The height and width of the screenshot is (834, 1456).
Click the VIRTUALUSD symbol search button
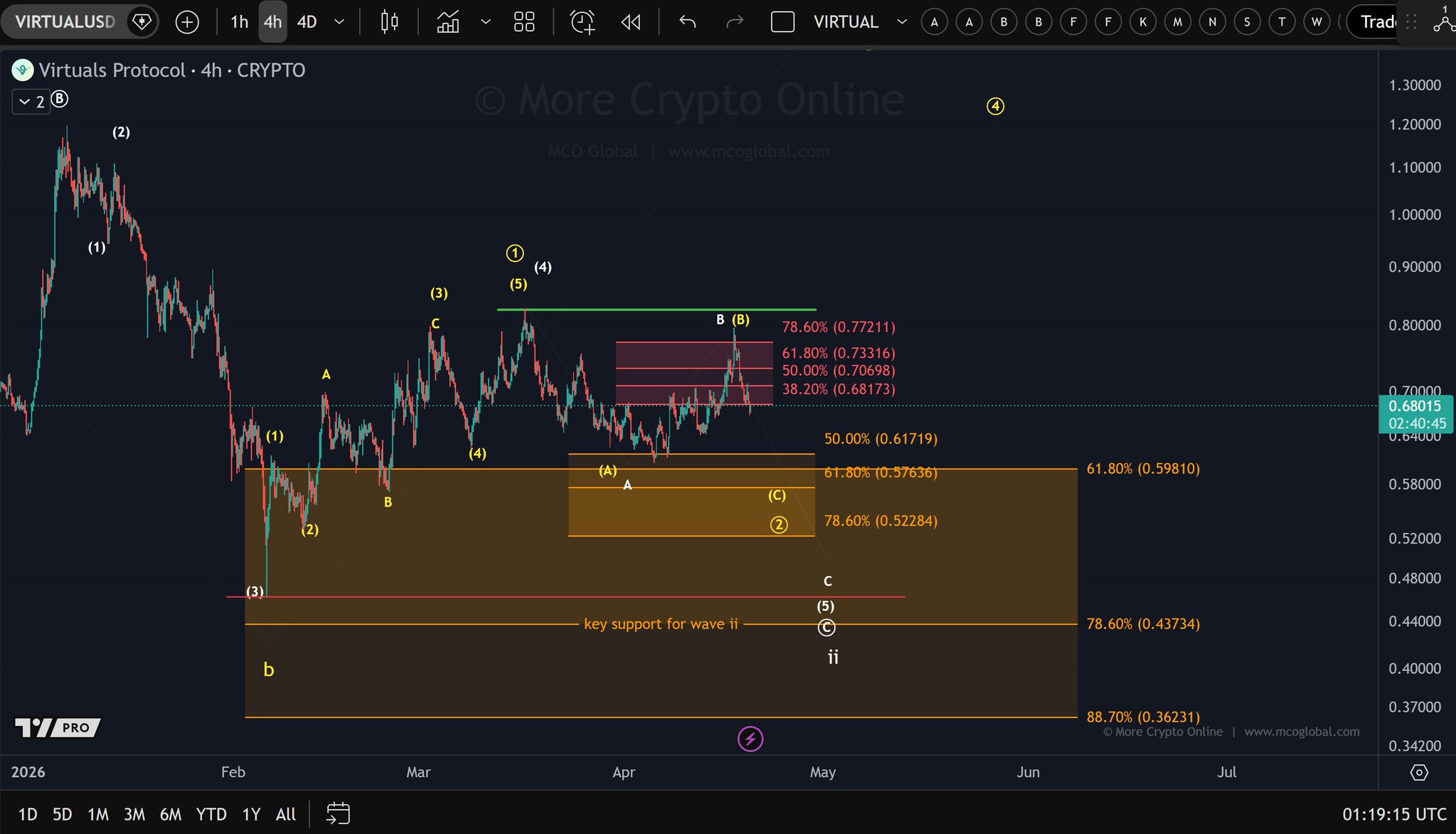tap(65, 22)
